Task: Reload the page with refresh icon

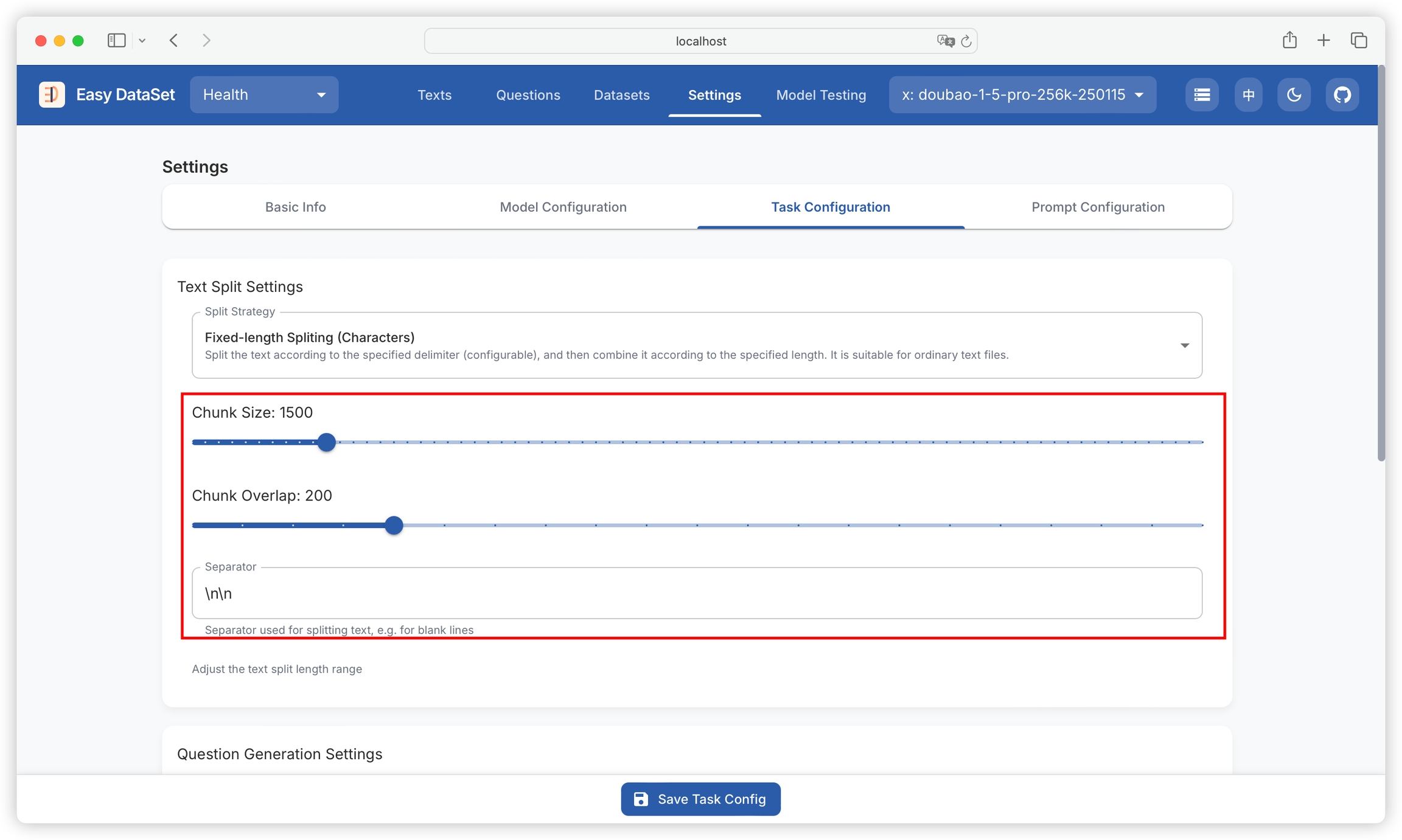Action: (x=966, y=41)
